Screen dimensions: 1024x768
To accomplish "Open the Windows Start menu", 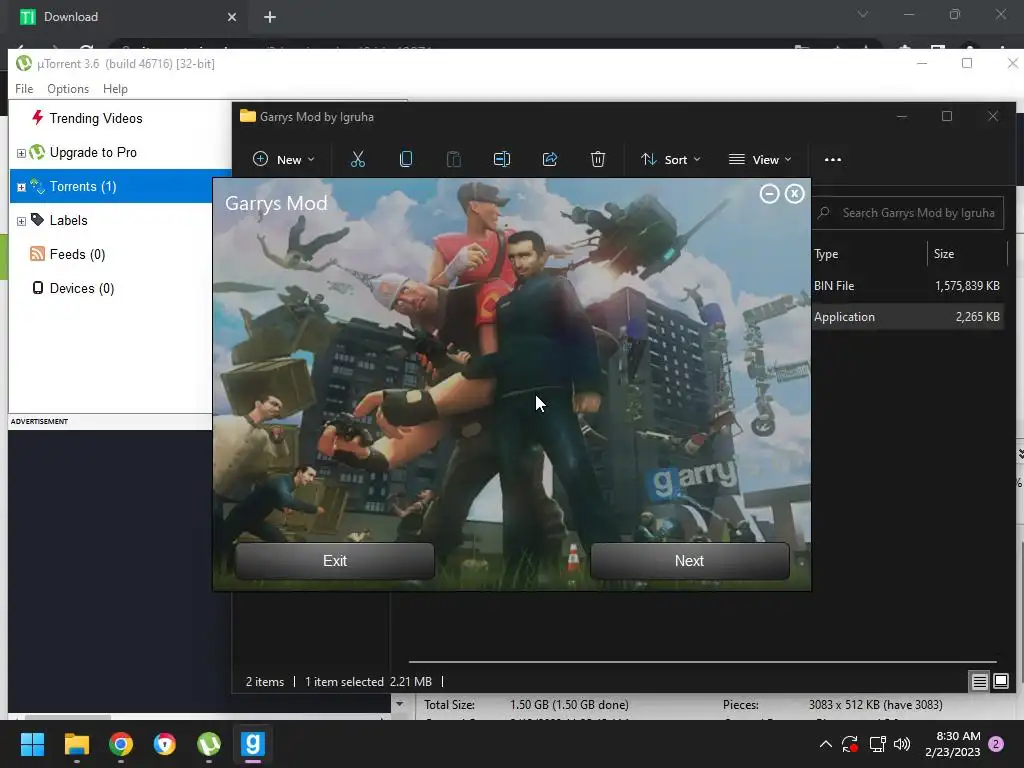I will coord(32,744).
